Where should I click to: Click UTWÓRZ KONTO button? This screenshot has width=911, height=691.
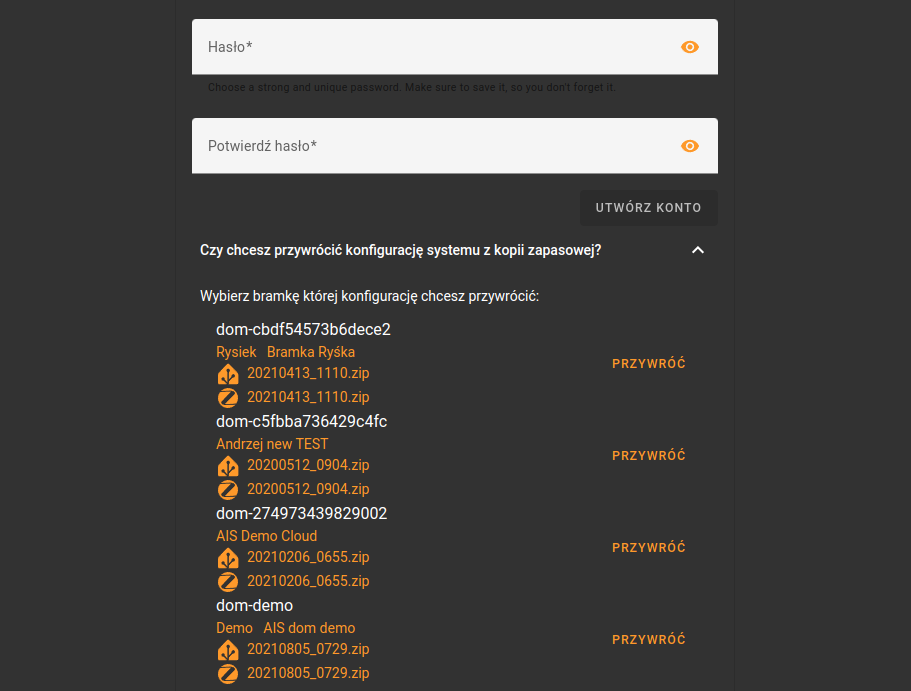click(648, 207)
